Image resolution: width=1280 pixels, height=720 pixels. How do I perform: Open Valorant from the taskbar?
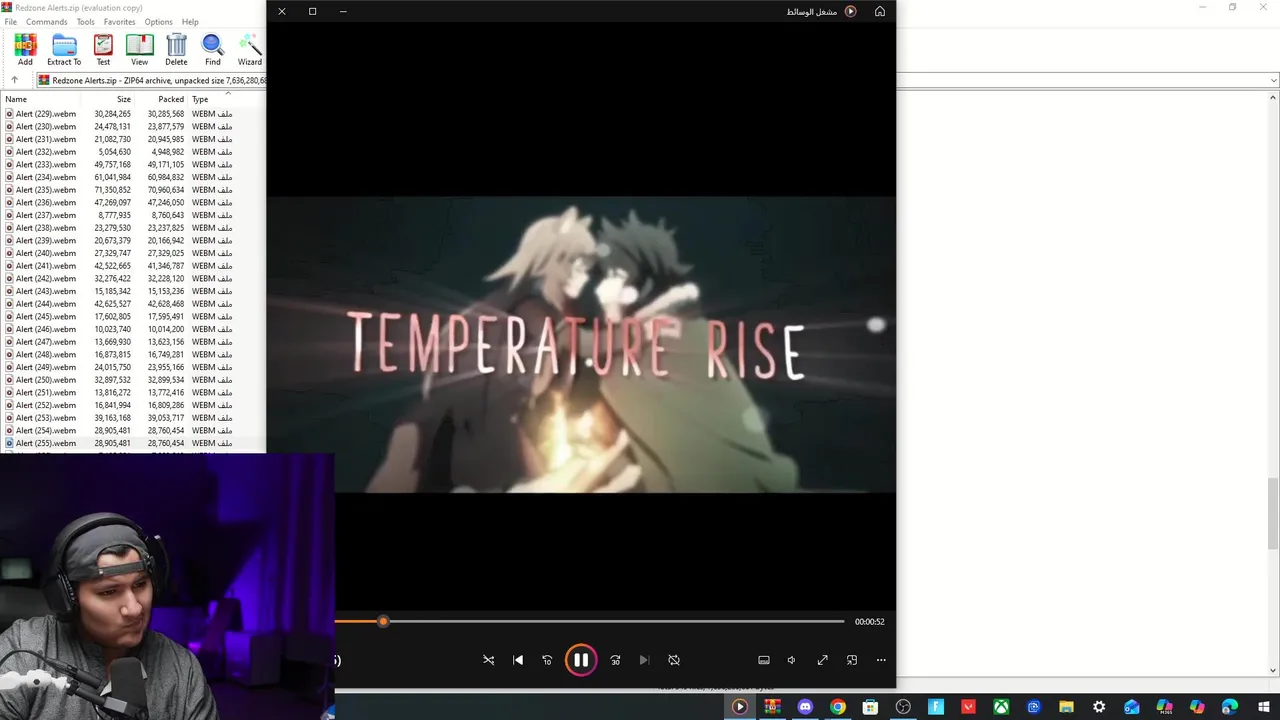pos(968,707)
